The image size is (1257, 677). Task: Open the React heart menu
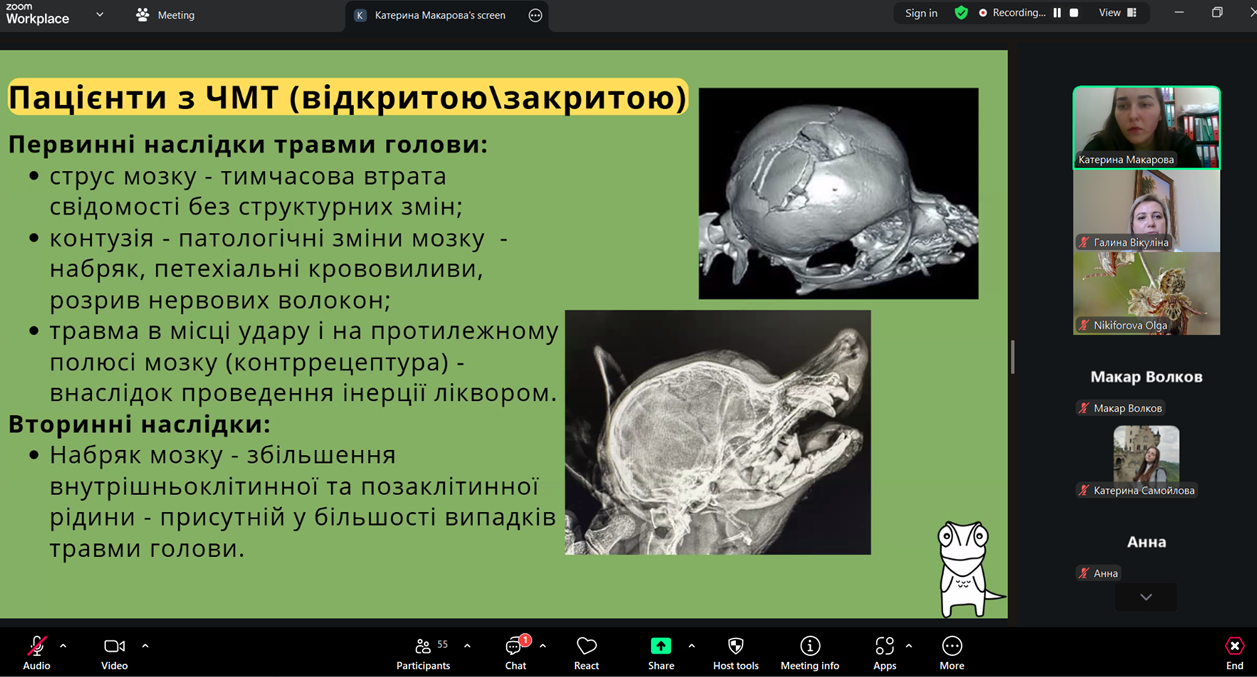[x=586, y=652]
